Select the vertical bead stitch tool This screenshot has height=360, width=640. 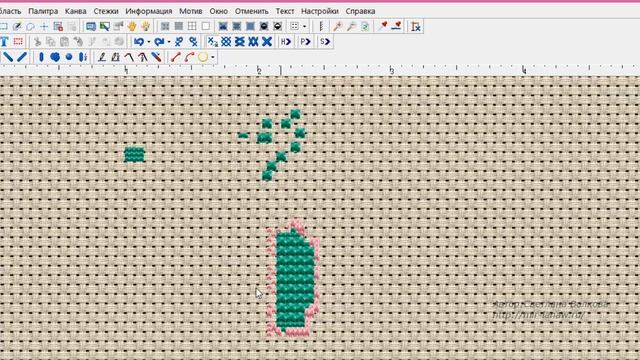pos(41,57)
